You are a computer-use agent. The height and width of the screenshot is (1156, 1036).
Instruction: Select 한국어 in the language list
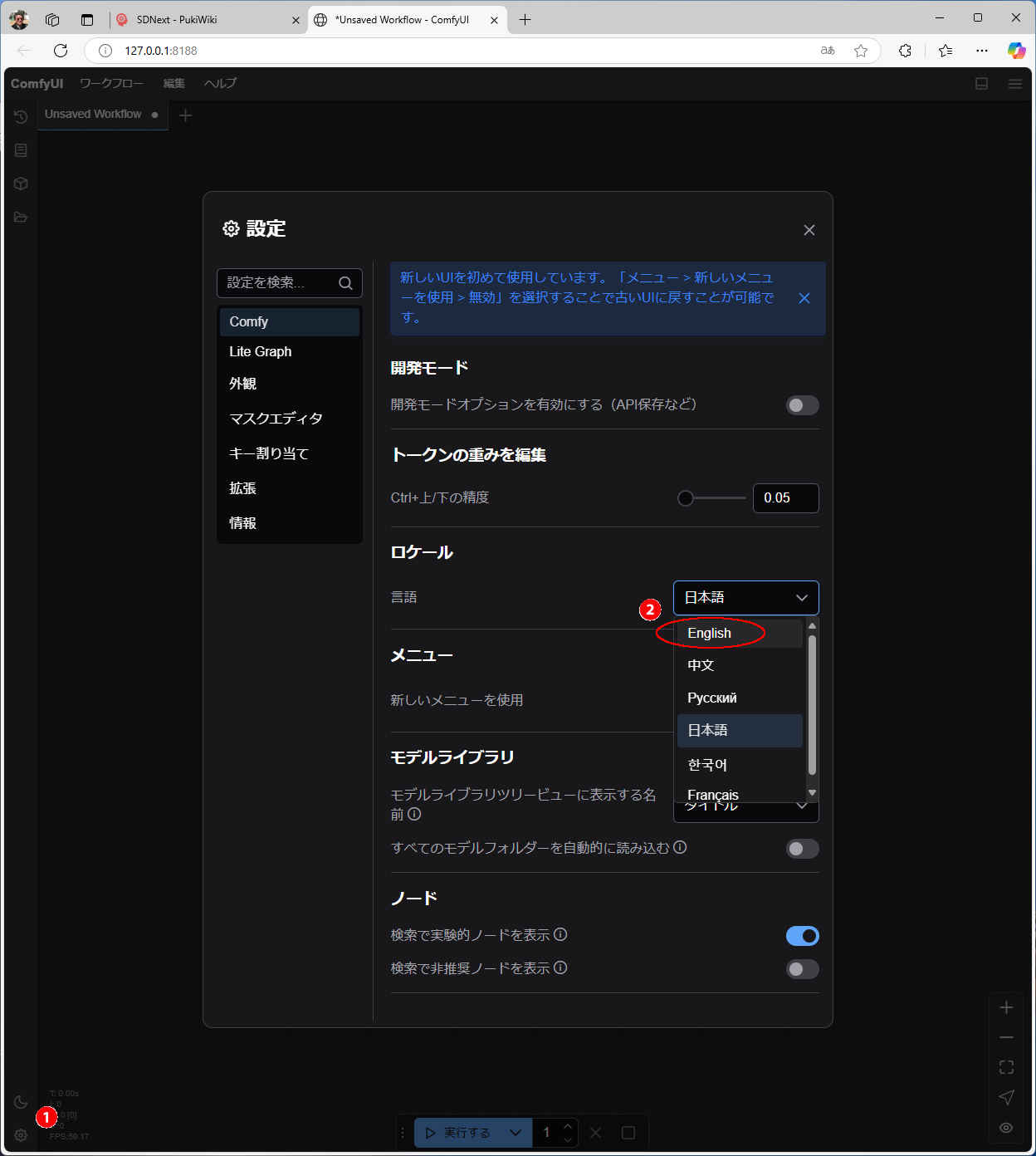[707, 764]
